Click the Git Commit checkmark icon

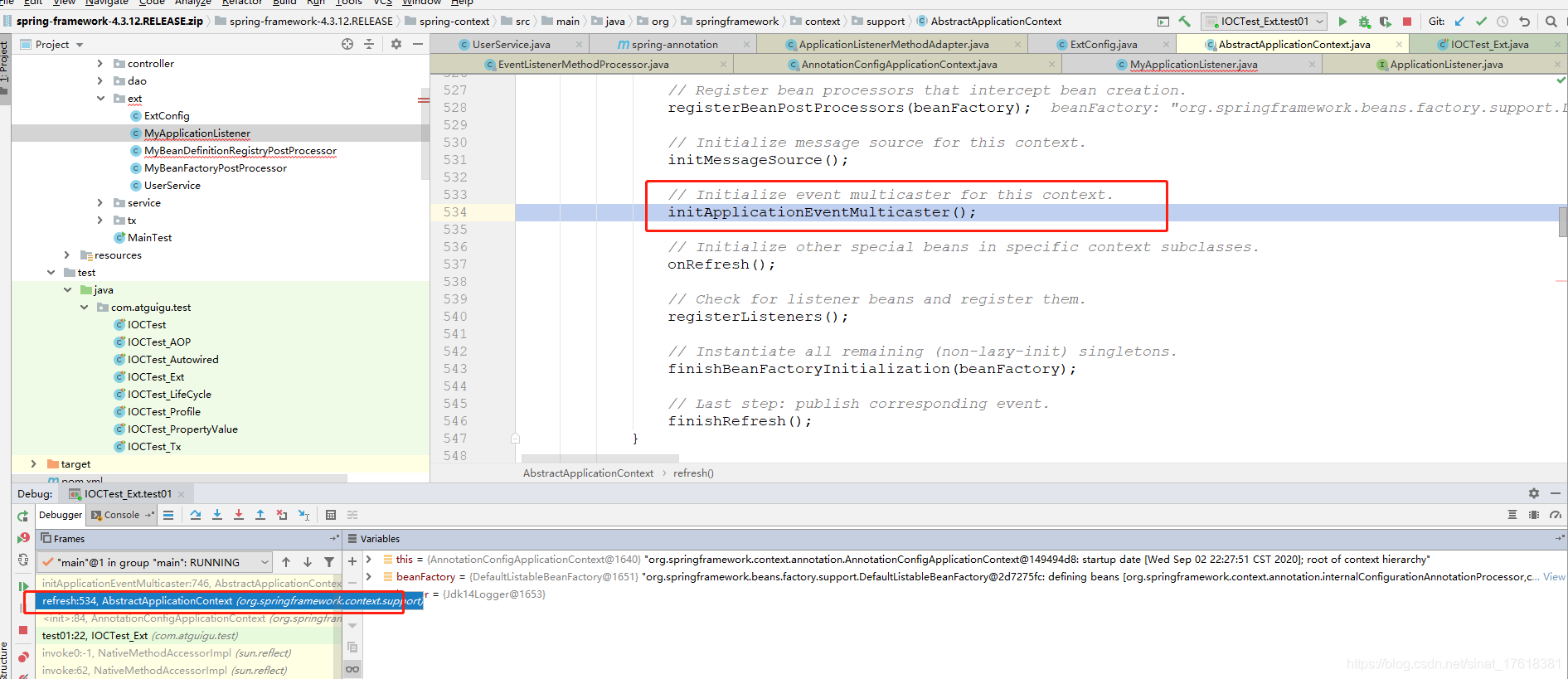[x=1481, y=22]
